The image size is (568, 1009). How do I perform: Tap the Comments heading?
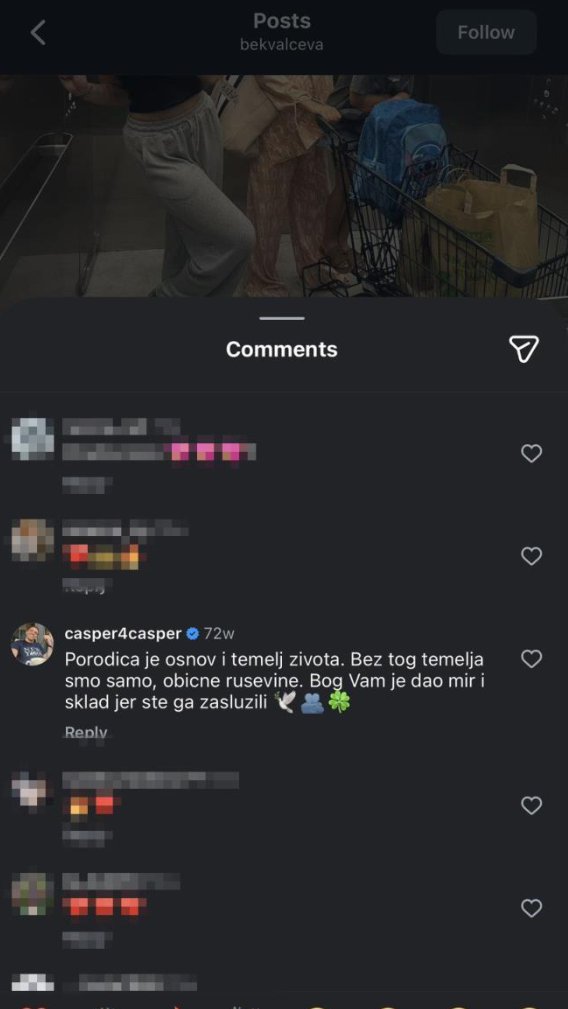tap(282, 349)
